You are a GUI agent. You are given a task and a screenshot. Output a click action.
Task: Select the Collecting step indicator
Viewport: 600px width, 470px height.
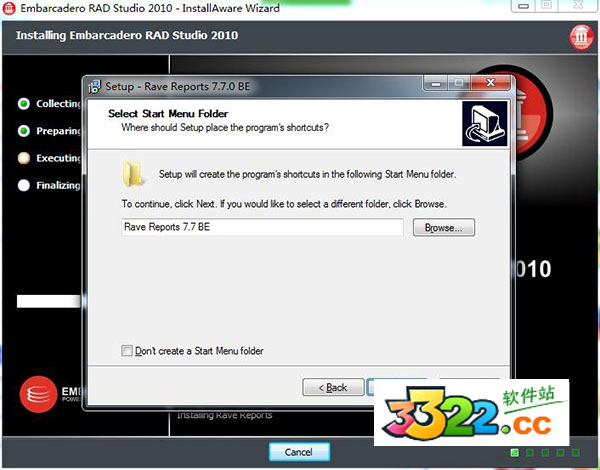click(x=24, y=104)
